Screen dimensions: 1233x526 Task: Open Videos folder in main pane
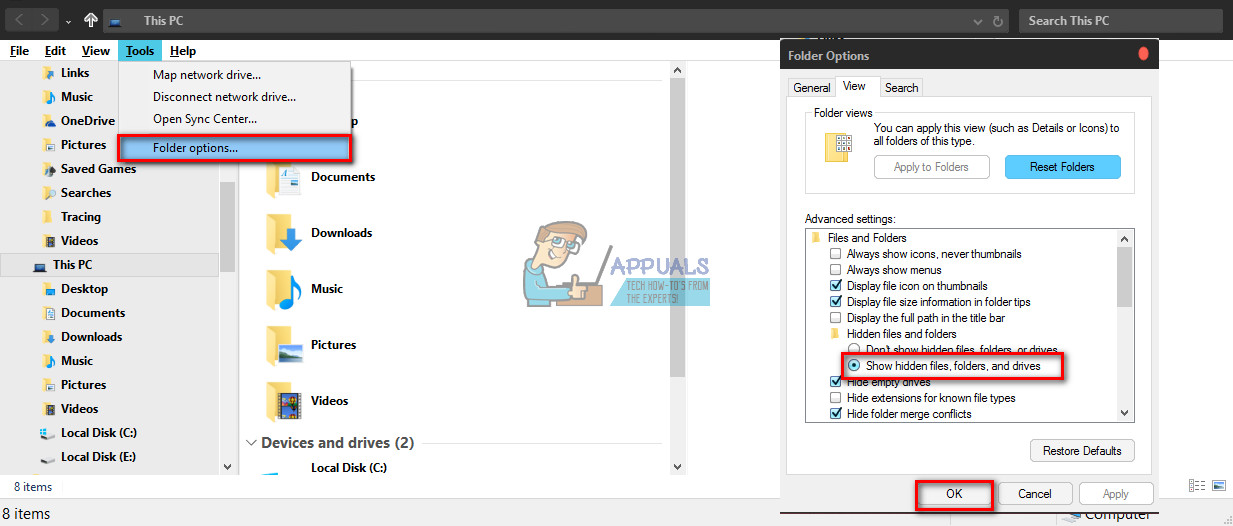click(x=308, y=401)
